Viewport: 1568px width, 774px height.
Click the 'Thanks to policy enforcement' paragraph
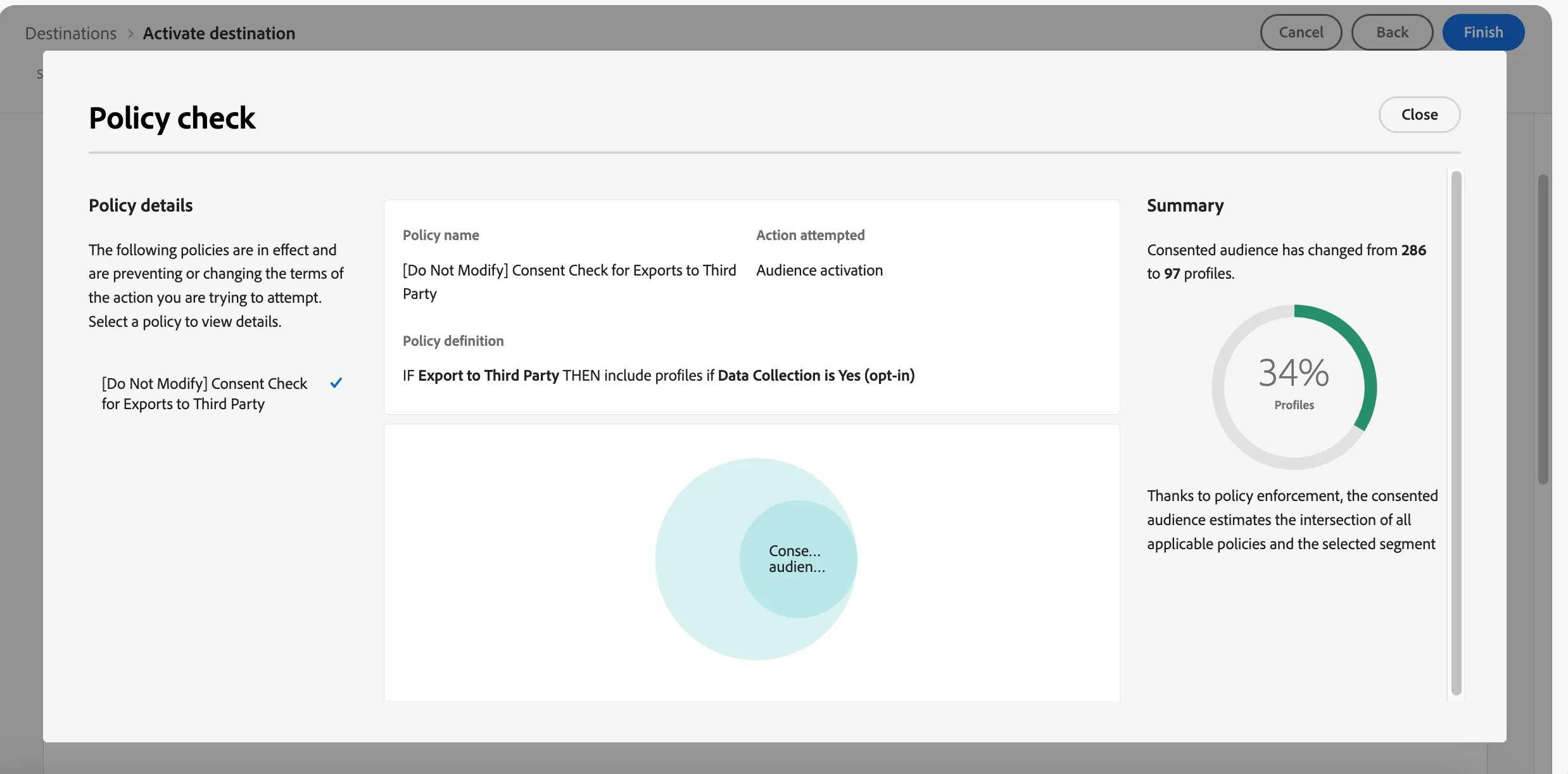(x=1293, y=519)
